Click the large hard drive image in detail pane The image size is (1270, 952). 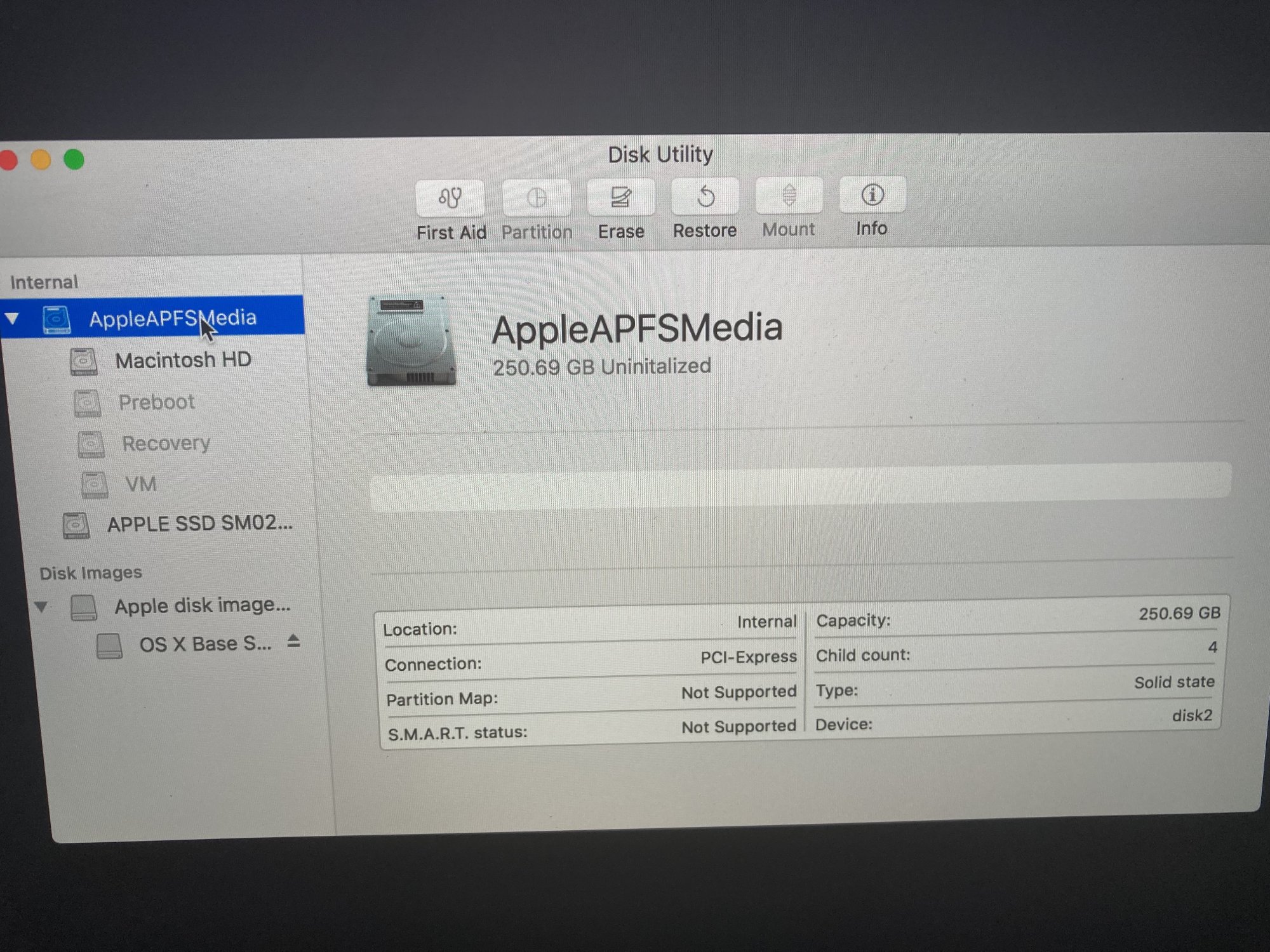[411, 341]
